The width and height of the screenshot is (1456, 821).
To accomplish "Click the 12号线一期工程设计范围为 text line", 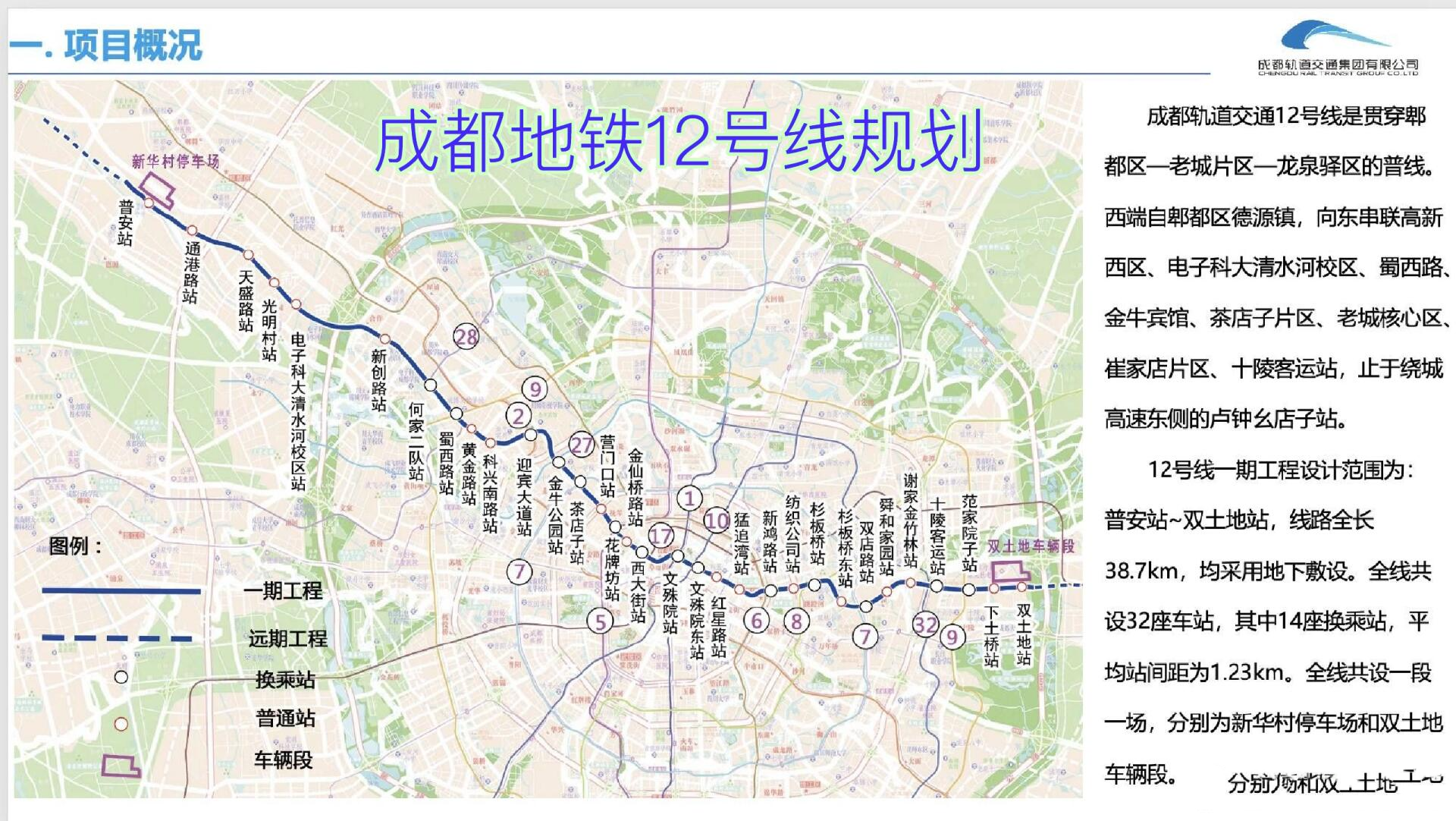I will click(x=1281, y=470).
